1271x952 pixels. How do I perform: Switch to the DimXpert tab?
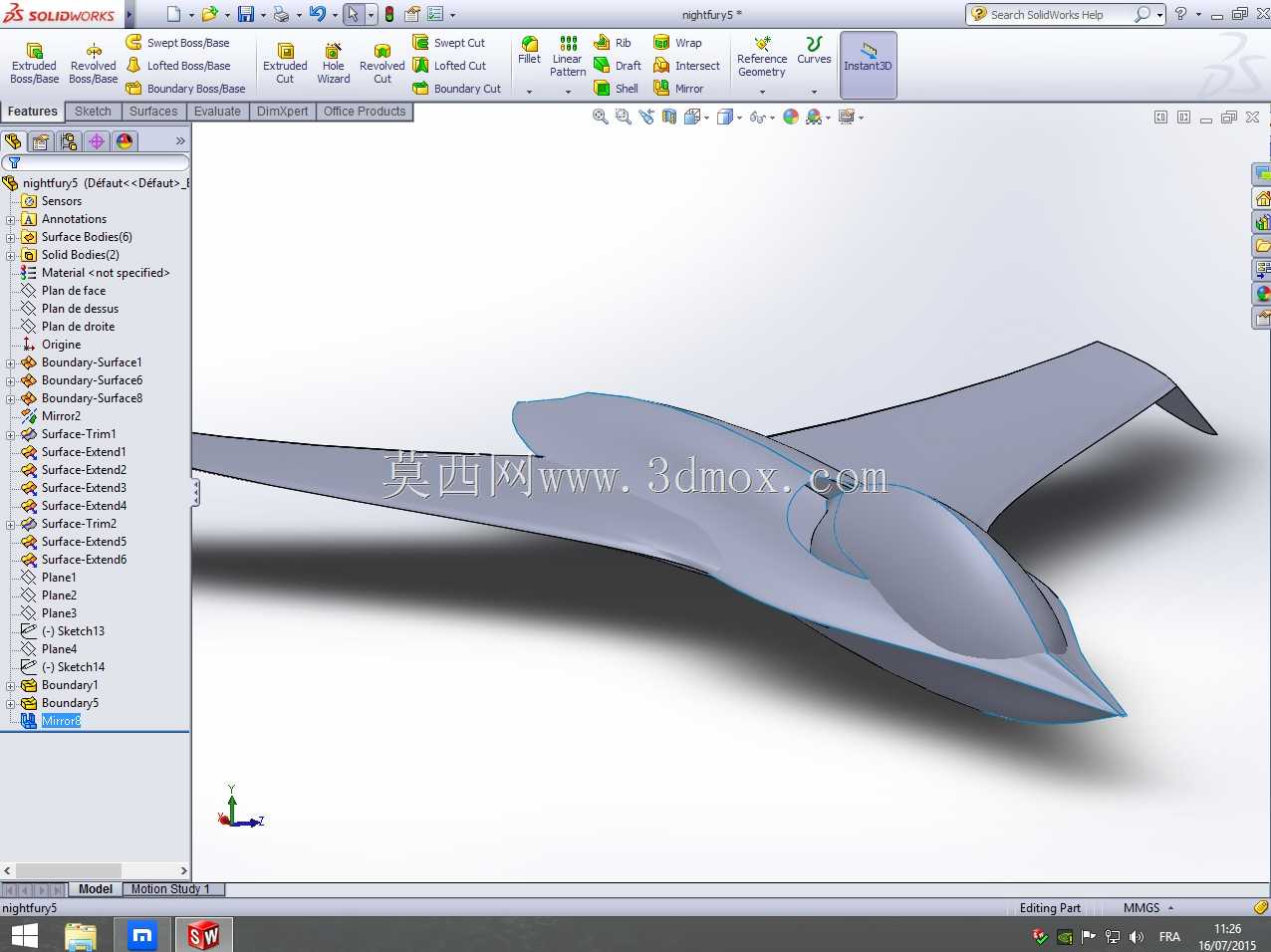tap(282, 112)
